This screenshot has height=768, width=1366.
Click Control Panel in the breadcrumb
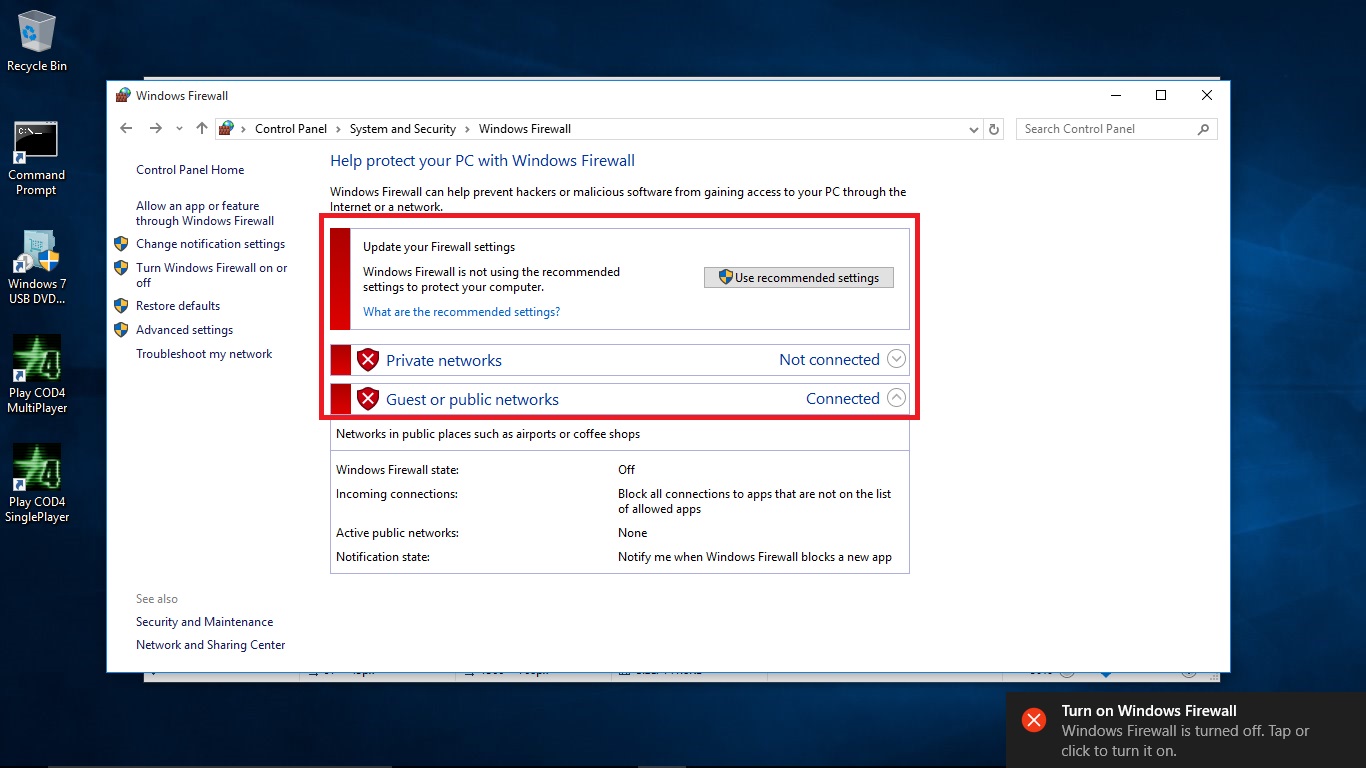(291, 129)
